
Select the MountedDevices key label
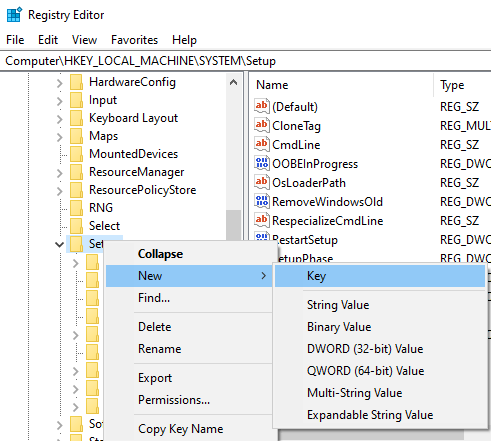(133, 154)
